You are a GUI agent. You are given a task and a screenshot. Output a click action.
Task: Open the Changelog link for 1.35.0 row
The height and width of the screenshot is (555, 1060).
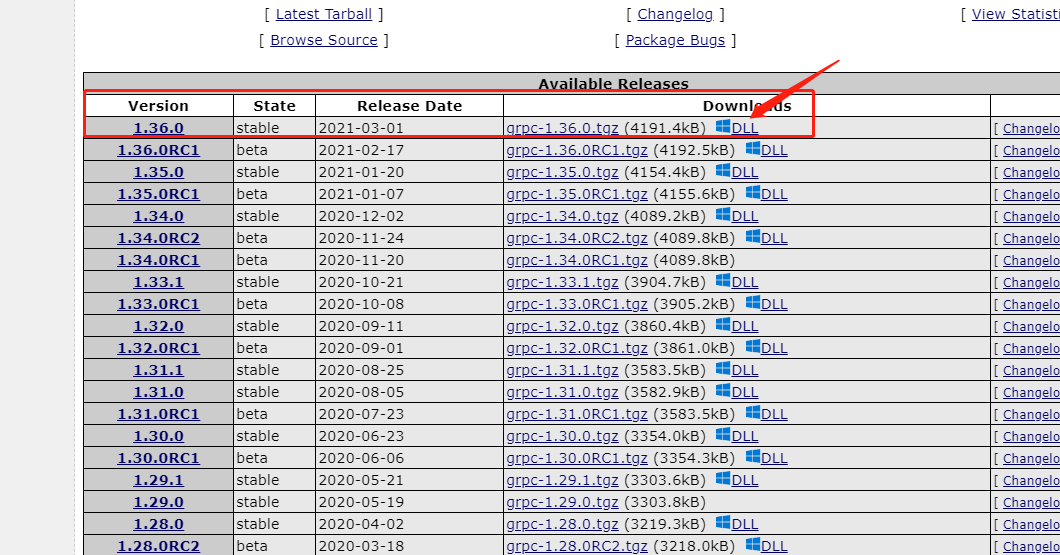click(1031, 172)
